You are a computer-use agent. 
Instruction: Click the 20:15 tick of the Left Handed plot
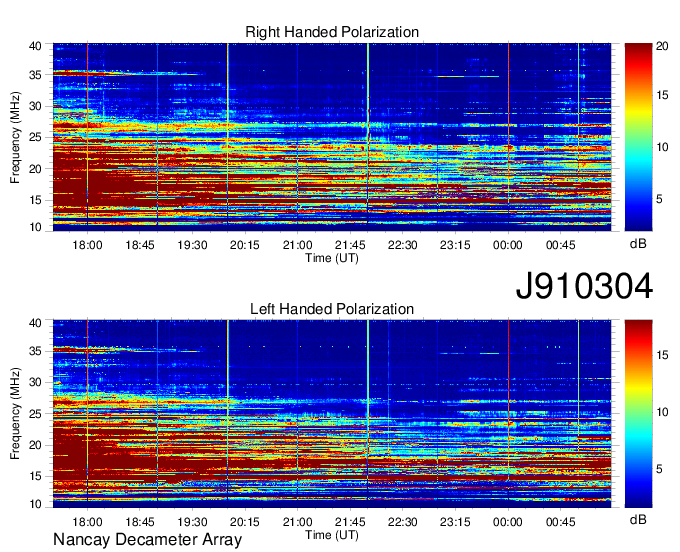tap(245, 522)
